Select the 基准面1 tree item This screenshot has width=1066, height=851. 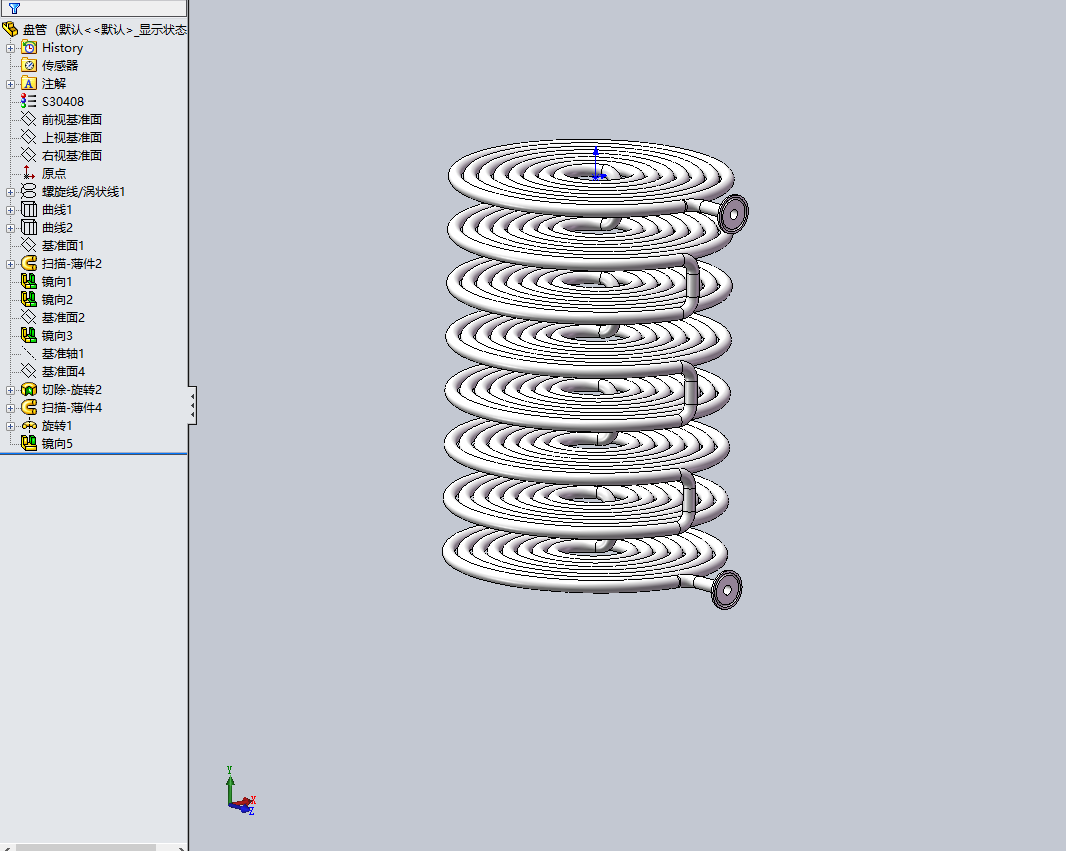click(x=53, y=245)
